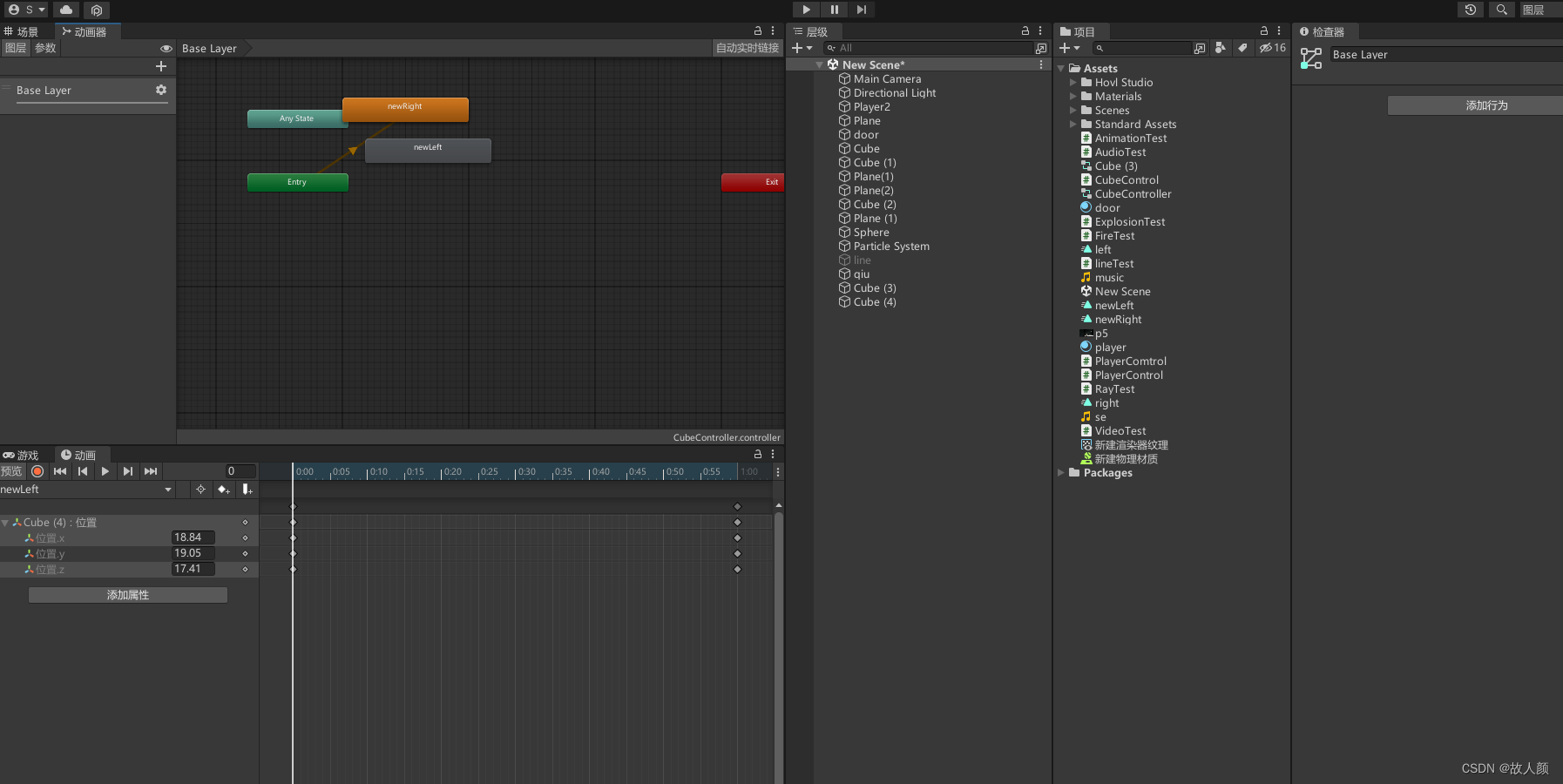1563x784 pixels.
Task: Jump to first frame in the Animation window
Action: point(59,471)
